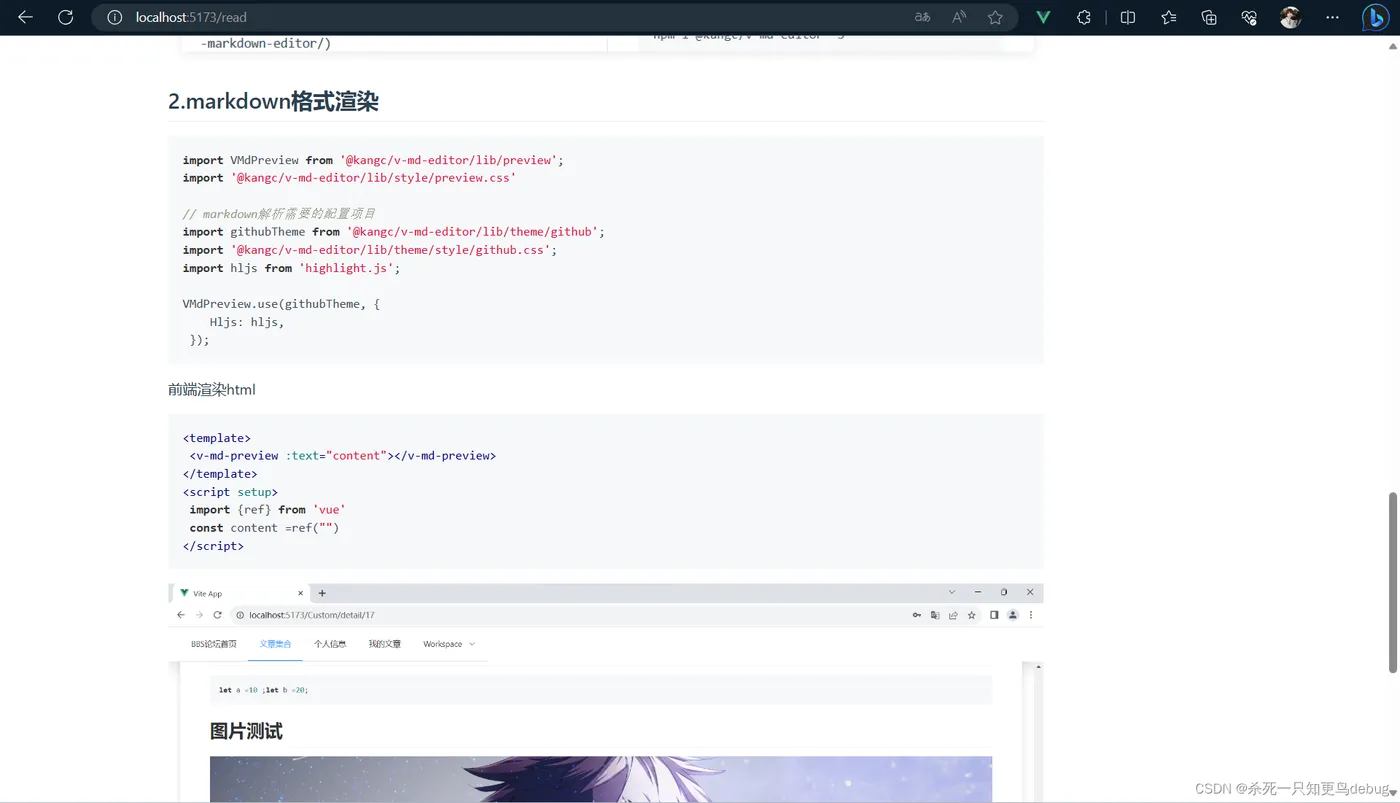Open the Vue devtools extension icon
The height and width of the screenshot is (803, 1400).
pyautogui.click(x=1043, y=17)
